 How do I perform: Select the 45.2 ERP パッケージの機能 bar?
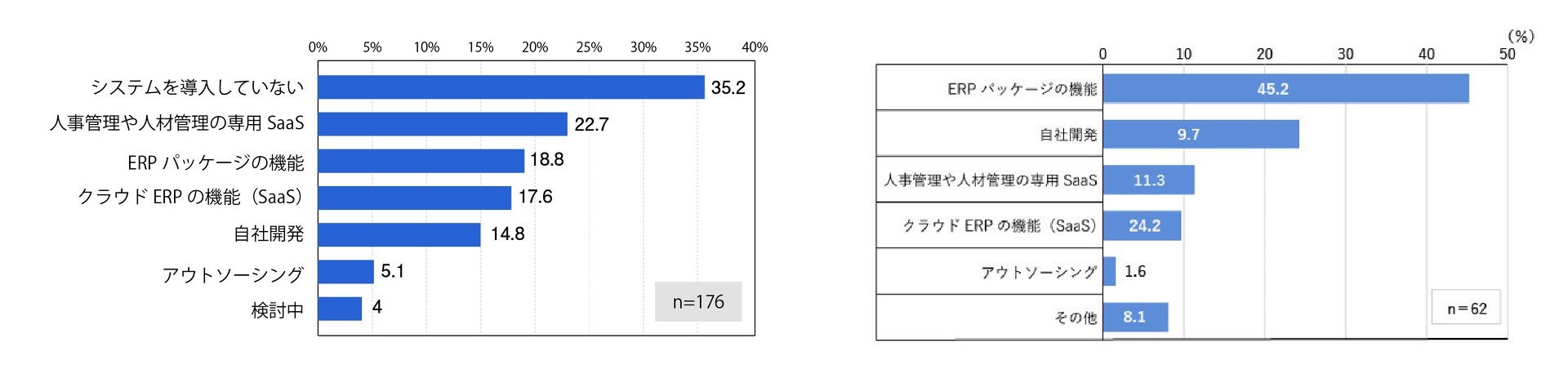point(1286,89)
